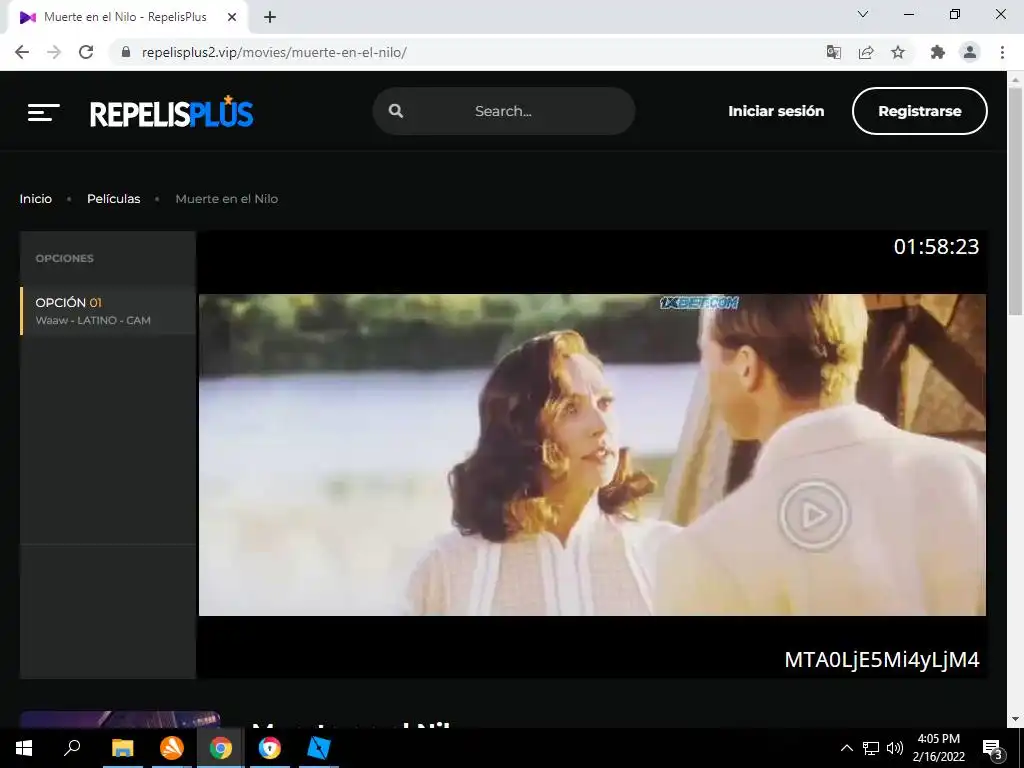Bookmark this page with star icon

(898, 52)
